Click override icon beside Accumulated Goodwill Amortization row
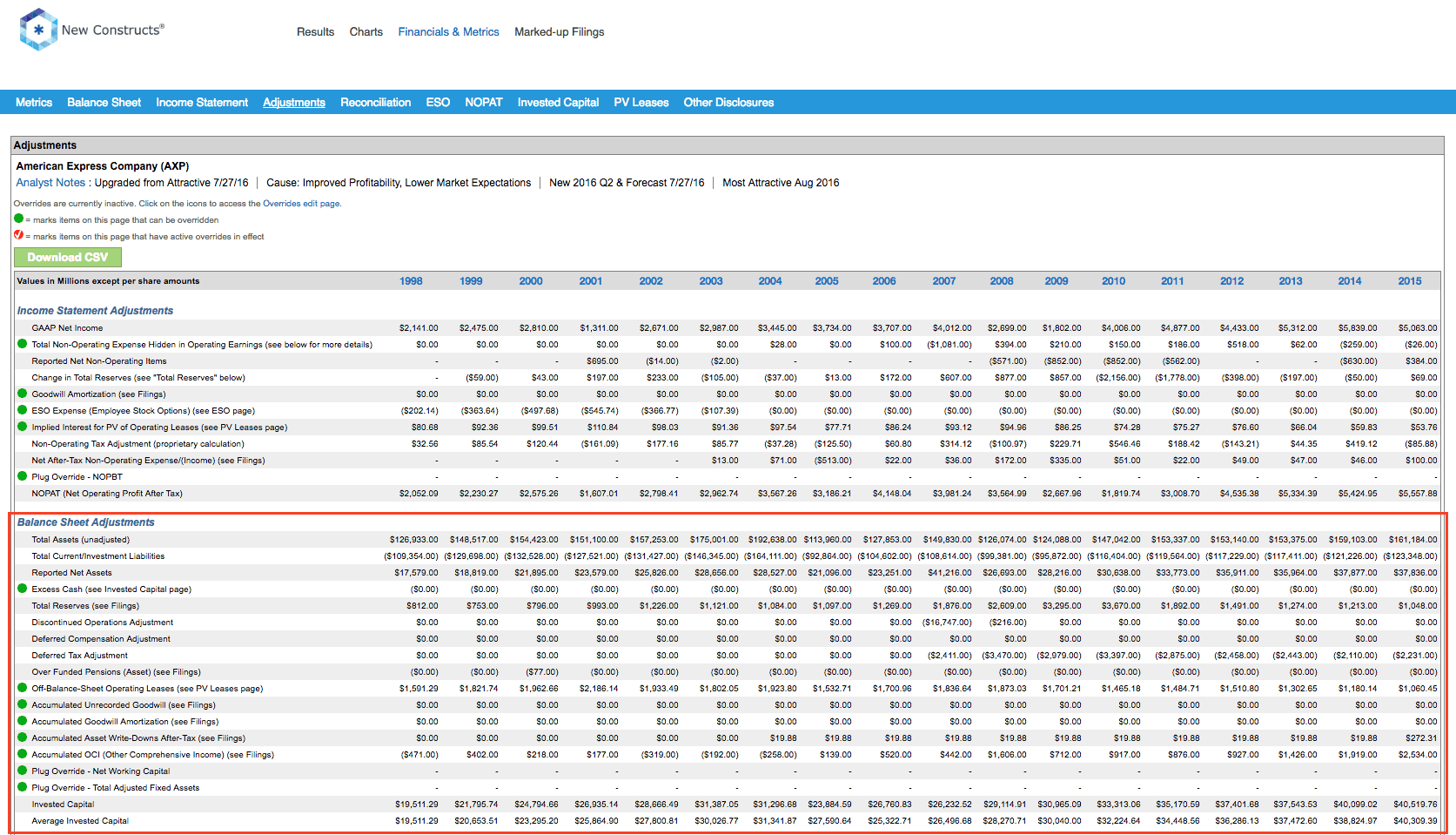Viewport: 1456px width, 835px height. click(23, 721)
